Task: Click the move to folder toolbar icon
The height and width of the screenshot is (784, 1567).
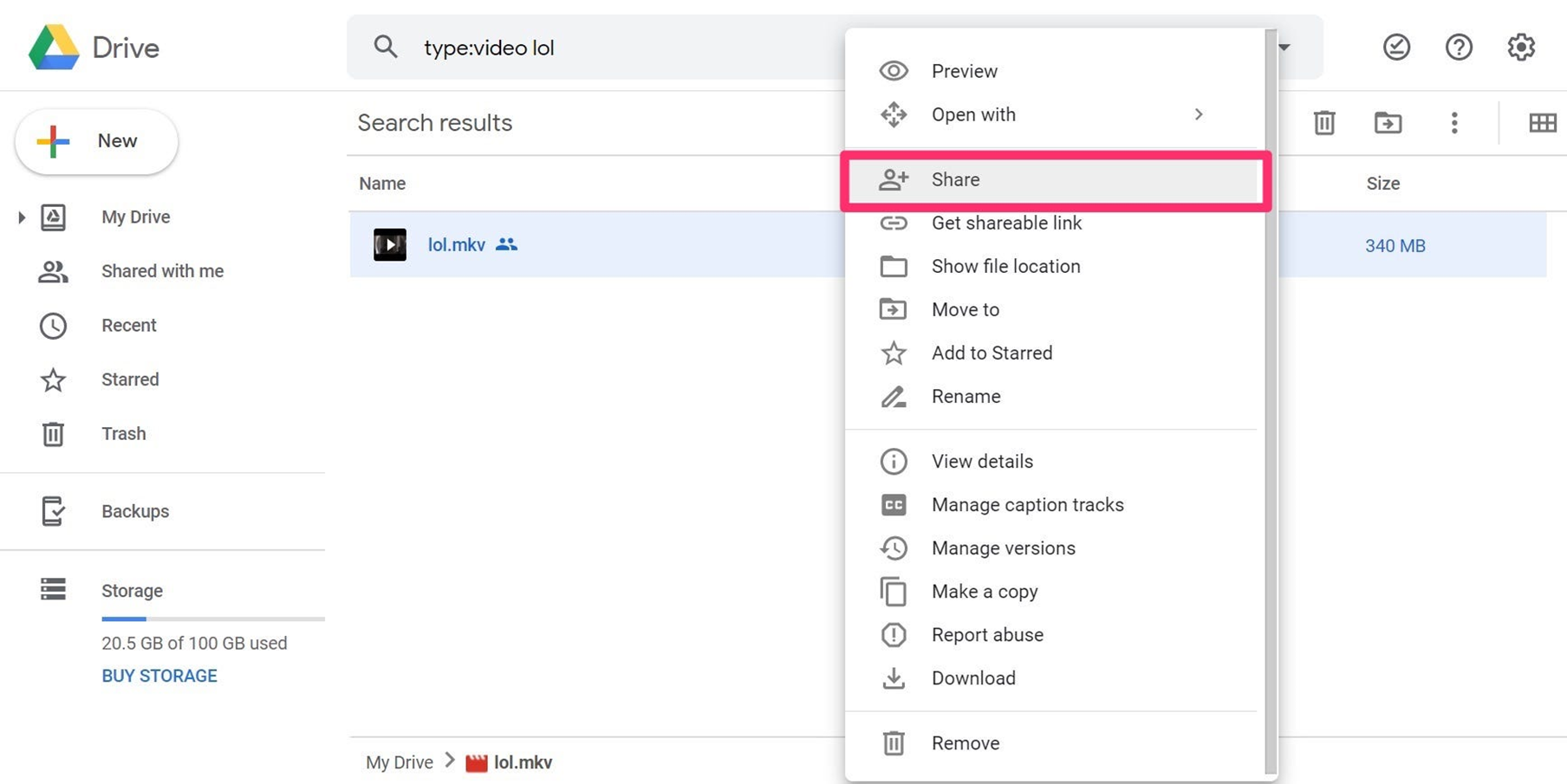Action: (1388, 123)
